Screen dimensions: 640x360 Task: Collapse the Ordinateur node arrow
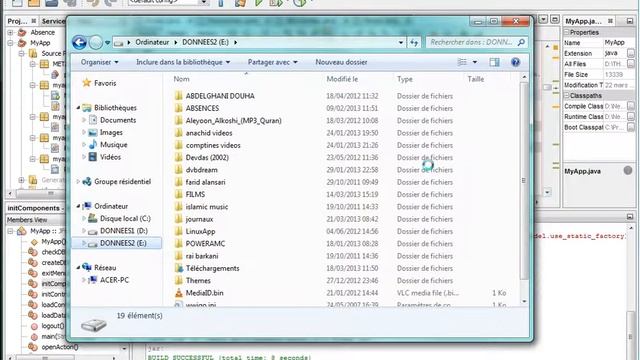point(78,206)
